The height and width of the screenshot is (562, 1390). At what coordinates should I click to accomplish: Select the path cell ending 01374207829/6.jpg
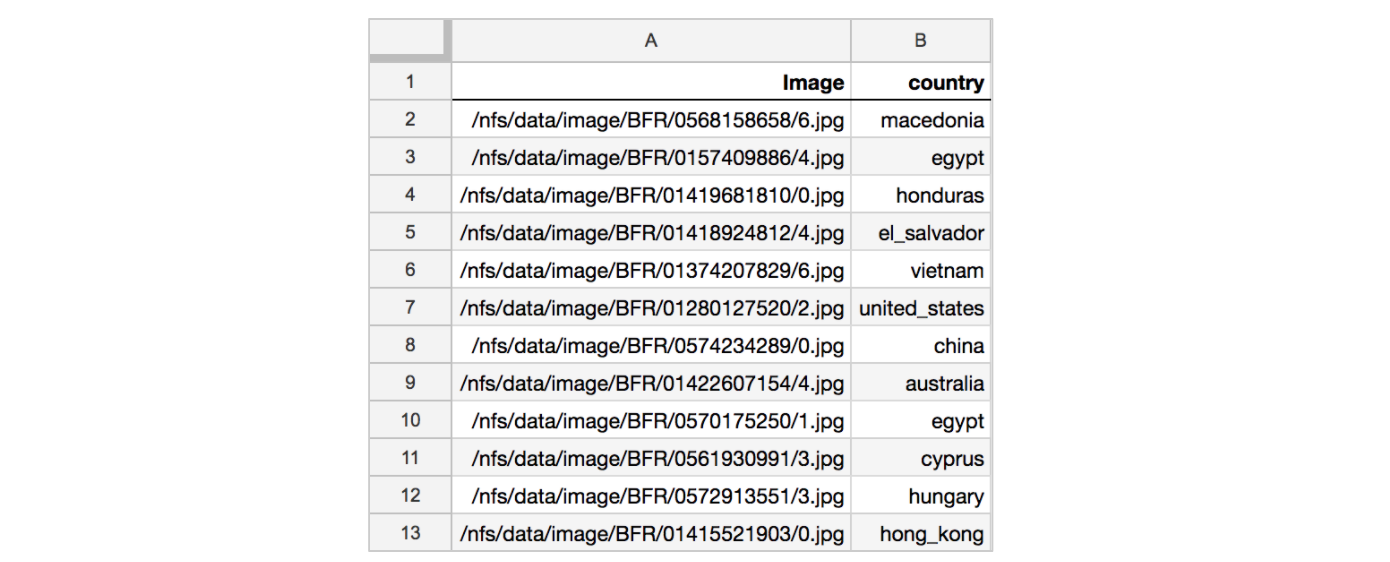pos(651,270)
